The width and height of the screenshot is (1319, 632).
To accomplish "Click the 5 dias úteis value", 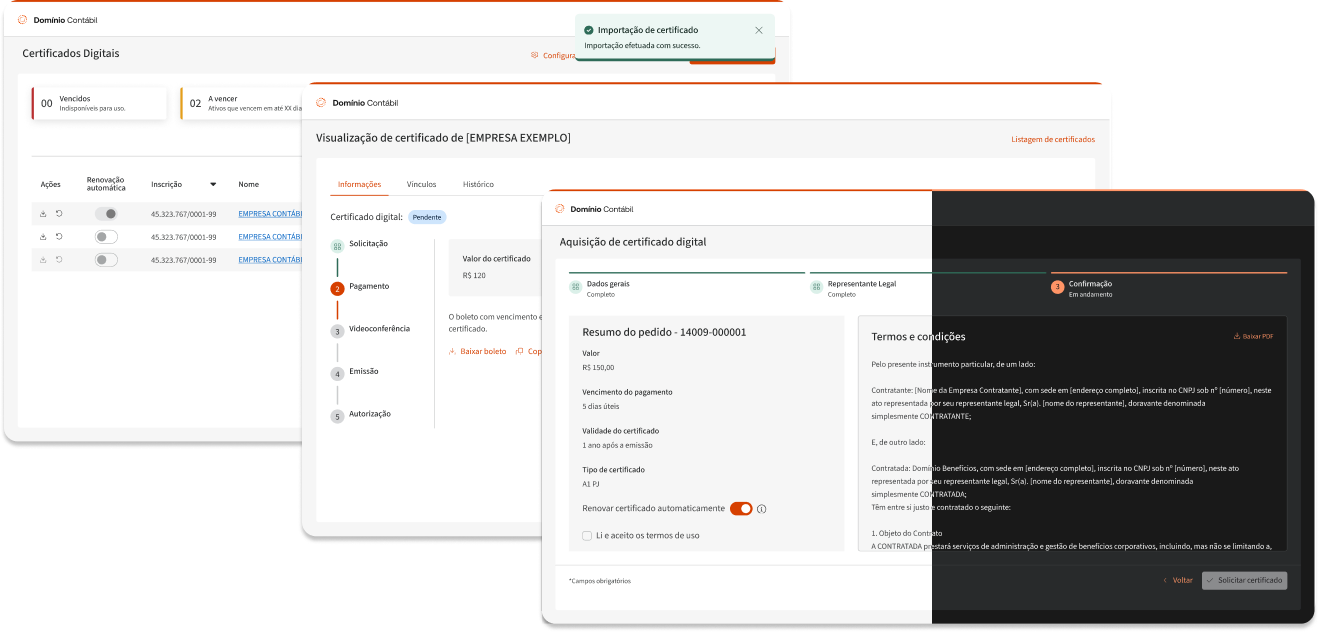I will [603, 406].
